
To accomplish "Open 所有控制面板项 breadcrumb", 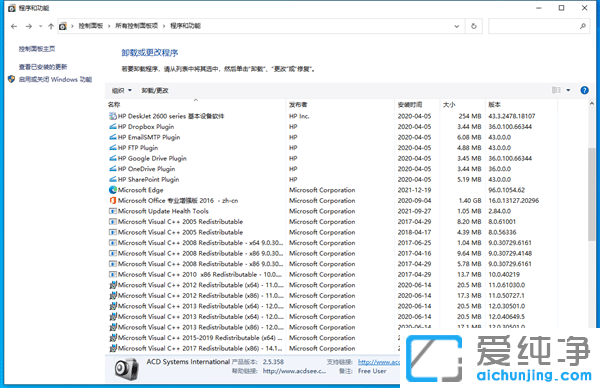I will (x=137, y=26).
